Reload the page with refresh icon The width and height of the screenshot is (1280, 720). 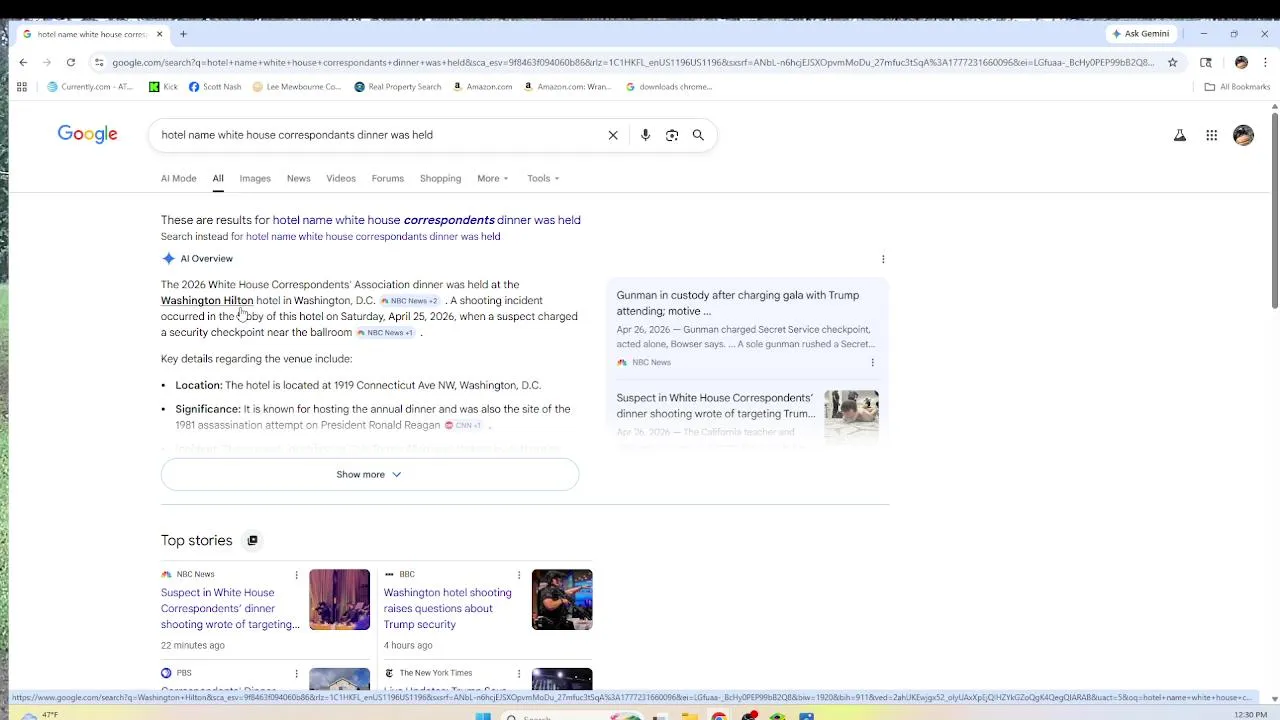[71, 62]
